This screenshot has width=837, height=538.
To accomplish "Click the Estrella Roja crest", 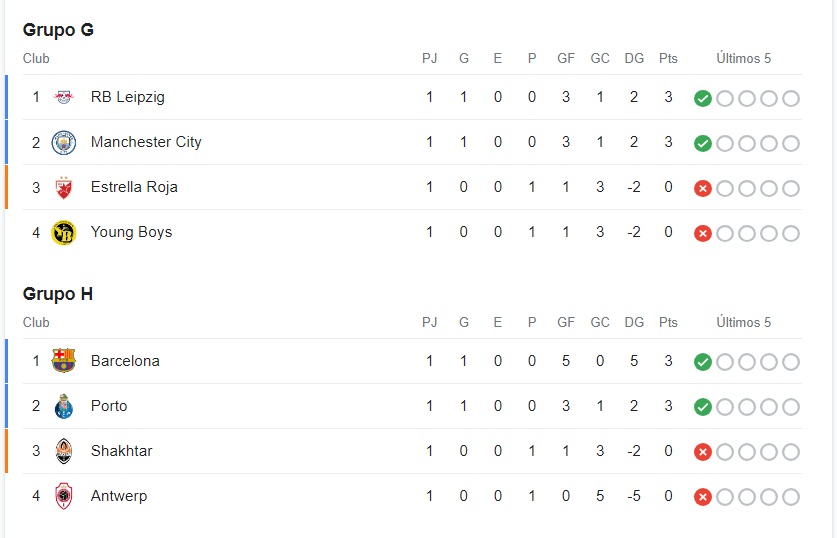I will pos(64,187).
